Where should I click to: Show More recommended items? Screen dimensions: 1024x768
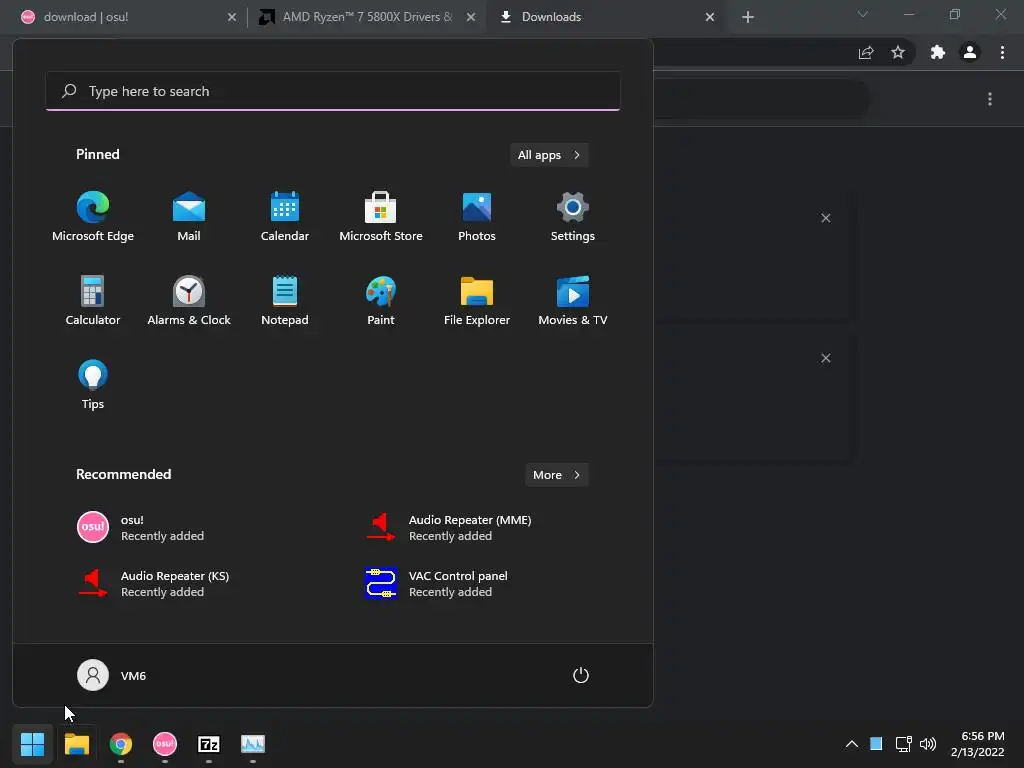point(556,475)
